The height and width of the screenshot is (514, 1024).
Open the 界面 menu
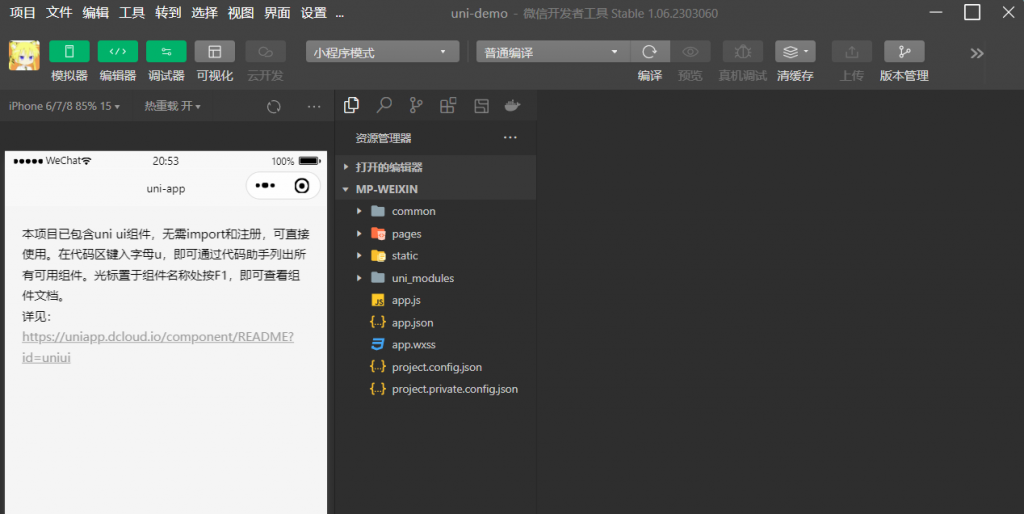click(277, 13)
